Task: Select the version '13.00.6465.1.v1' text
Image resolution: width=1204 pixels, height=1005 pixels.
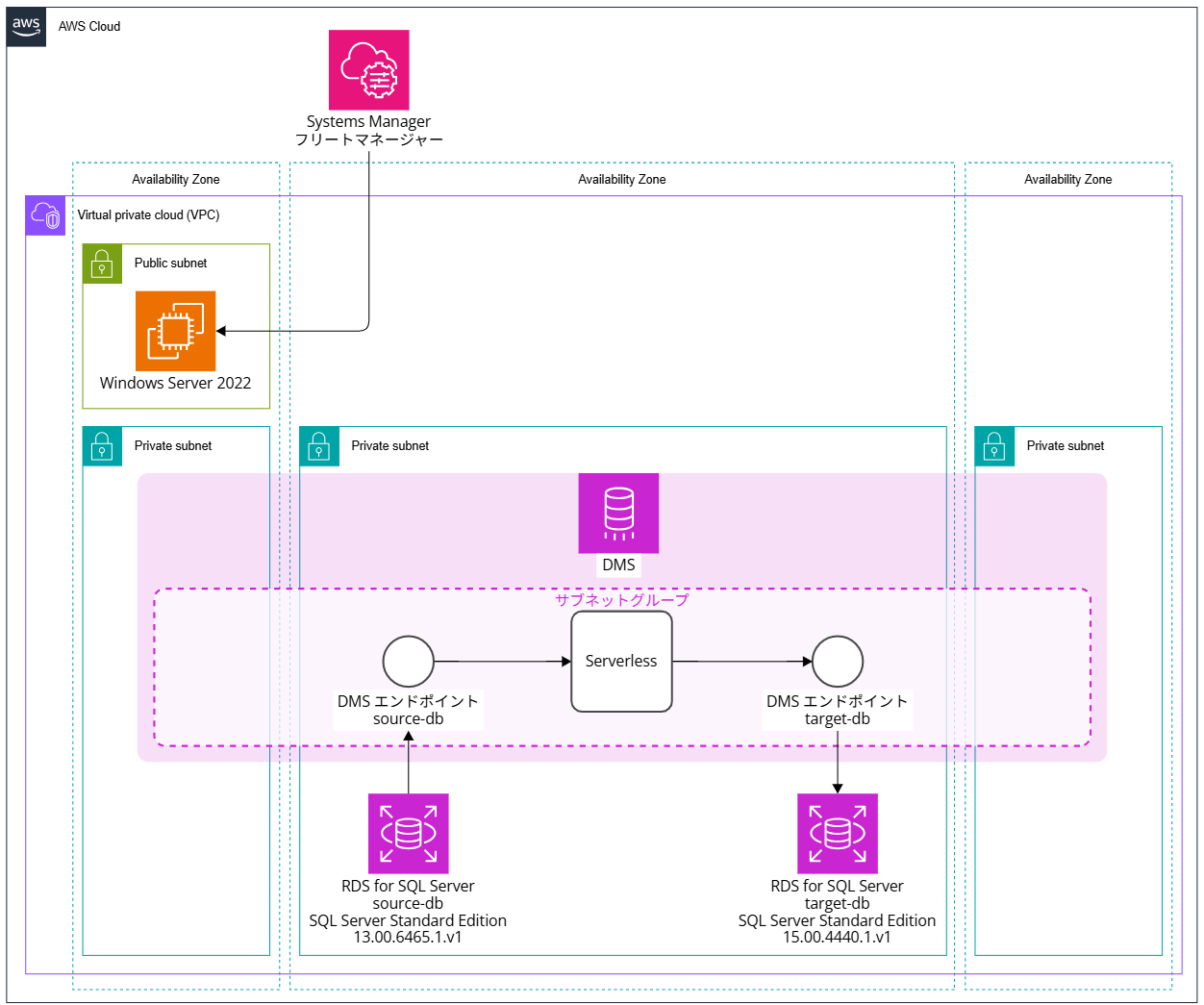Action: point(408,937)
